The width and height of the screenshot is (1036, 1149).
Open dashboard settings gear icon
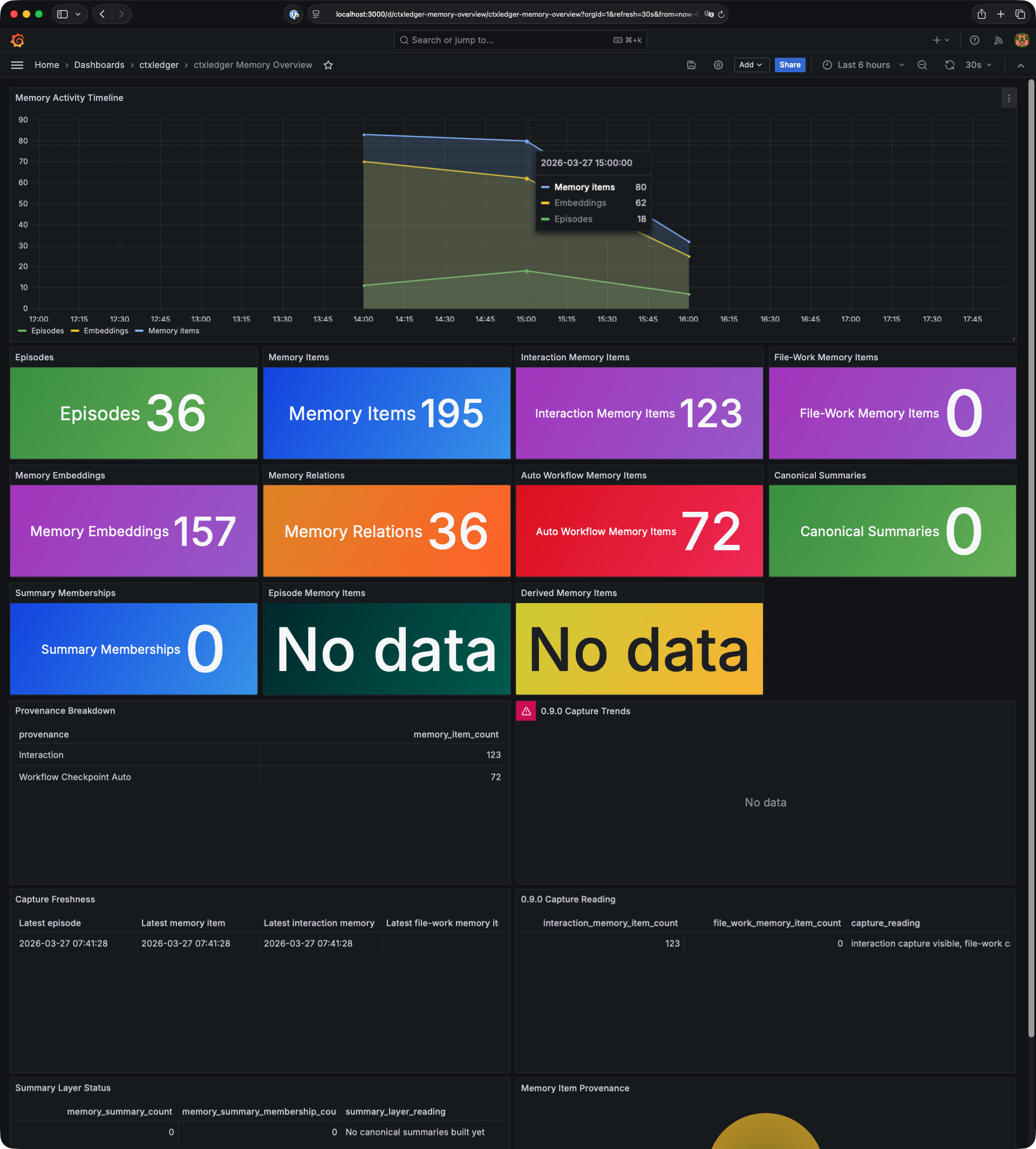tap(718, 65)
